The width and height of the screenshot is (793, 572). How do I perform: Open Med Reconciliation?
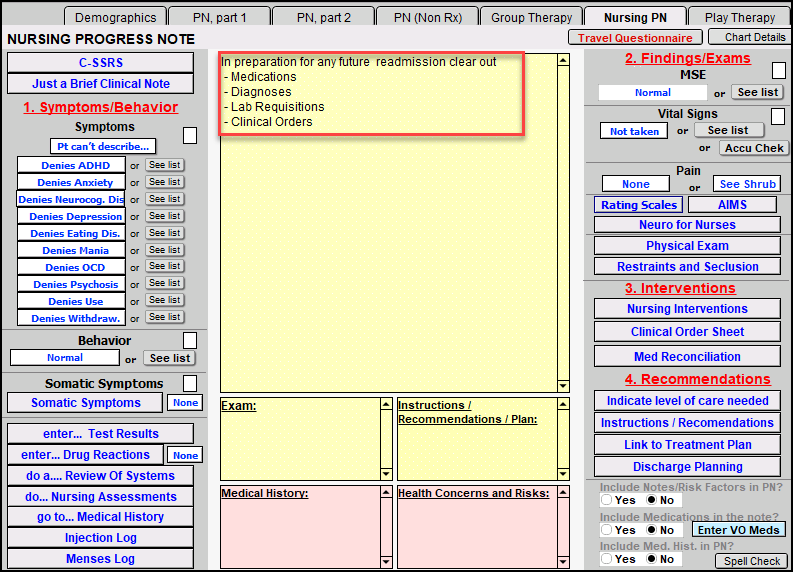(687, 356)
